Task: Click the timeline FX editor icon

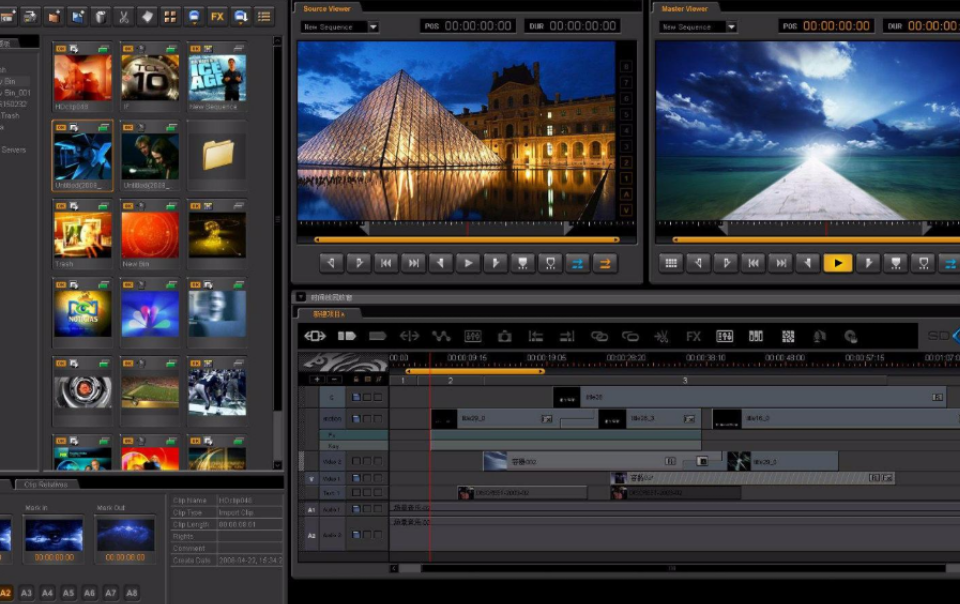Action: pos(693,336)
